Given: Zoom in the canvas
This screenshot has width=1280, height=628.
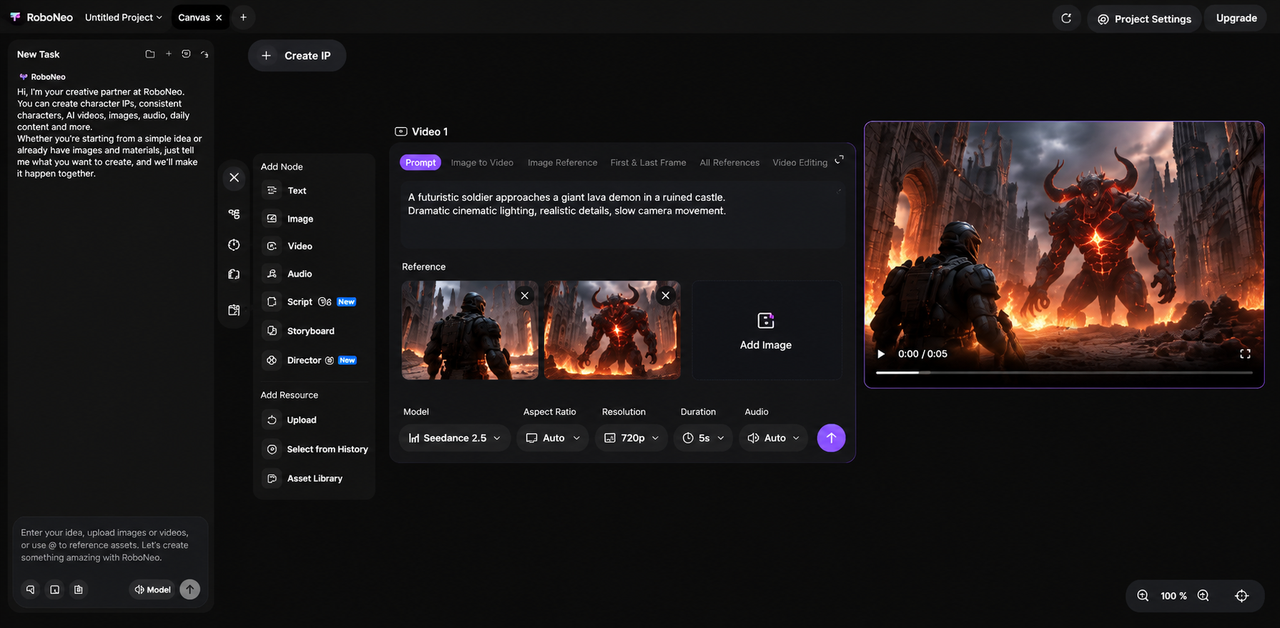Looking at the screenshot, I should 1203,596.
